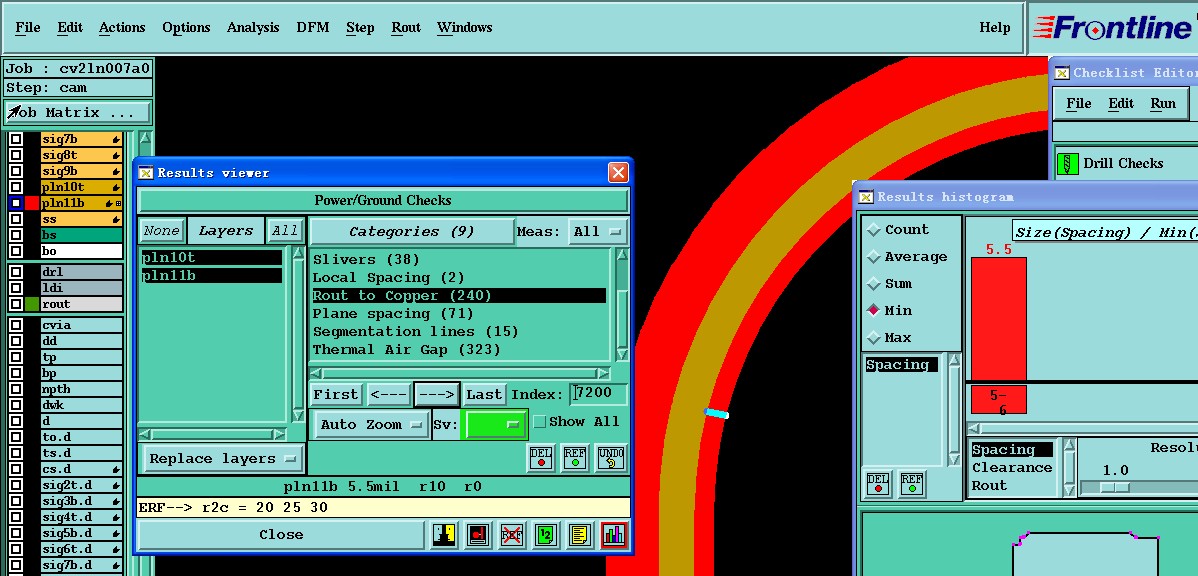Open the Analysis menu
Image resolution: width=1198 pixels, height=576 pixels.
coord(253,28)
